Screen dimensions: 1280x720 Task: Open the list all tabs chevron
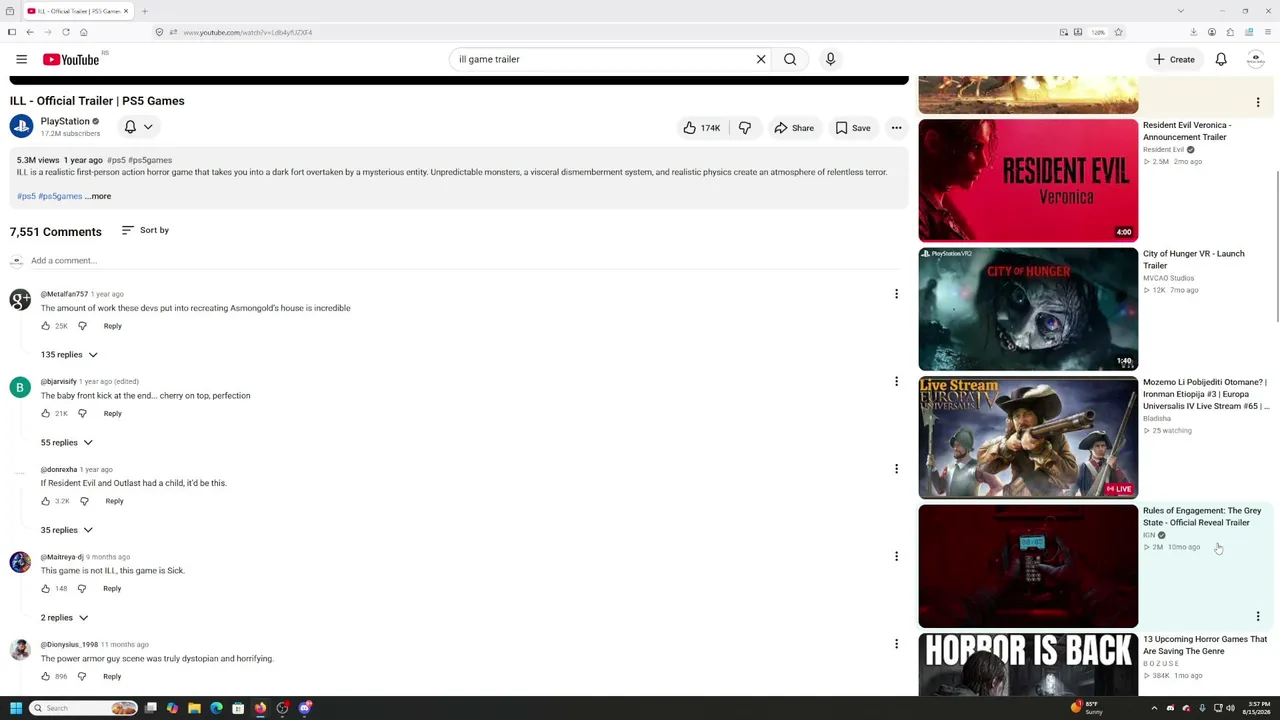coord(1180,11)
